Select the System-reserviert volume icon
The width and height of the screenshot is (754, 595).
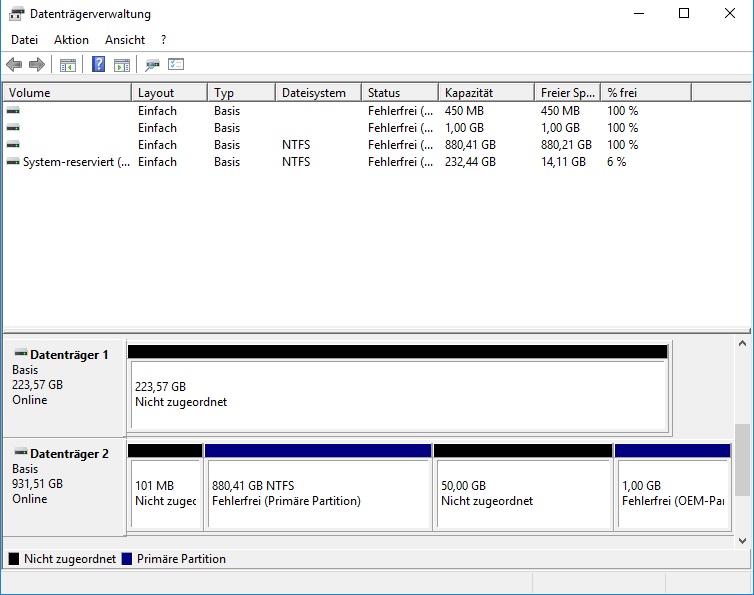click(x=13, y=162)
